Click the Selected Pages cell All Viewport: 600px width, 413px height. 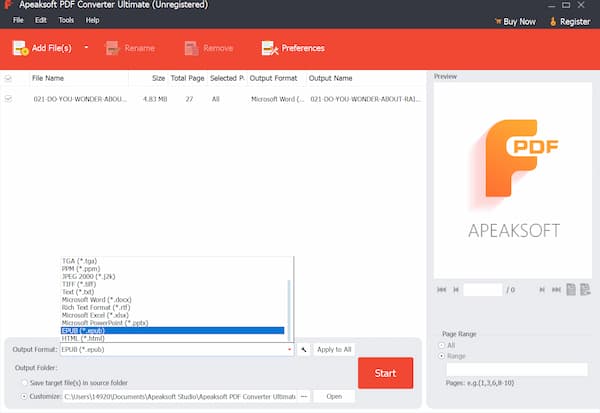tap(215, 100)
